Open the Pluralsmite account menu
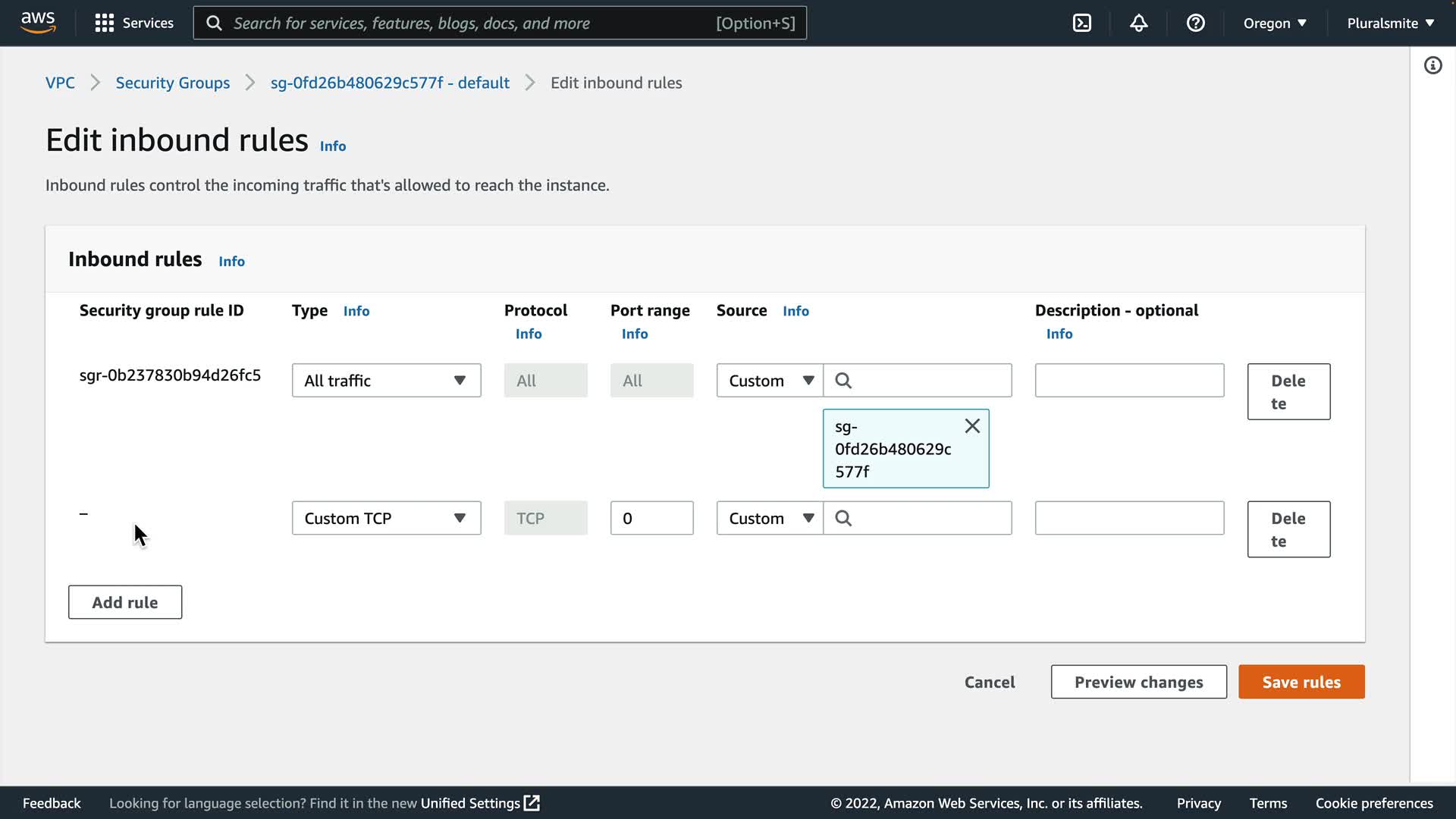Screen dimensions: 1456x819 1390,23
